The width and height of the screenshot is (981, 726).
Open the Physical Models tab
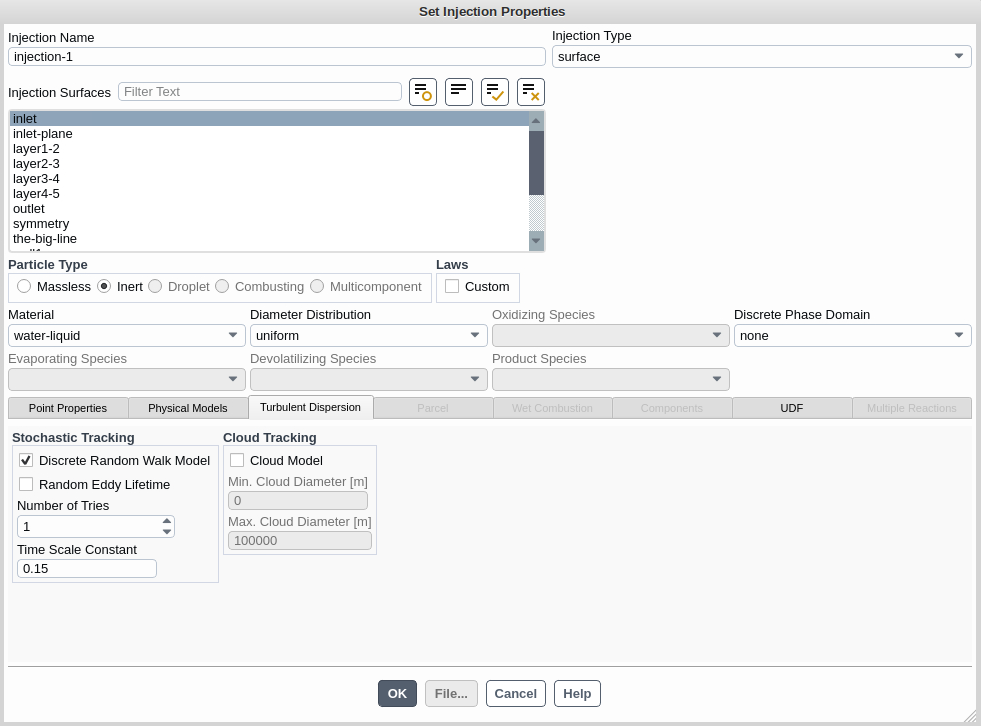(x=188, y=408)
